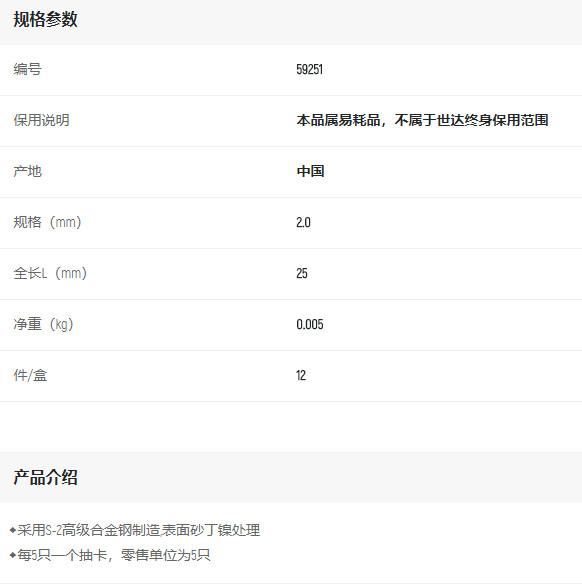Click the 规格（mm）label

(x=47, y=222)
